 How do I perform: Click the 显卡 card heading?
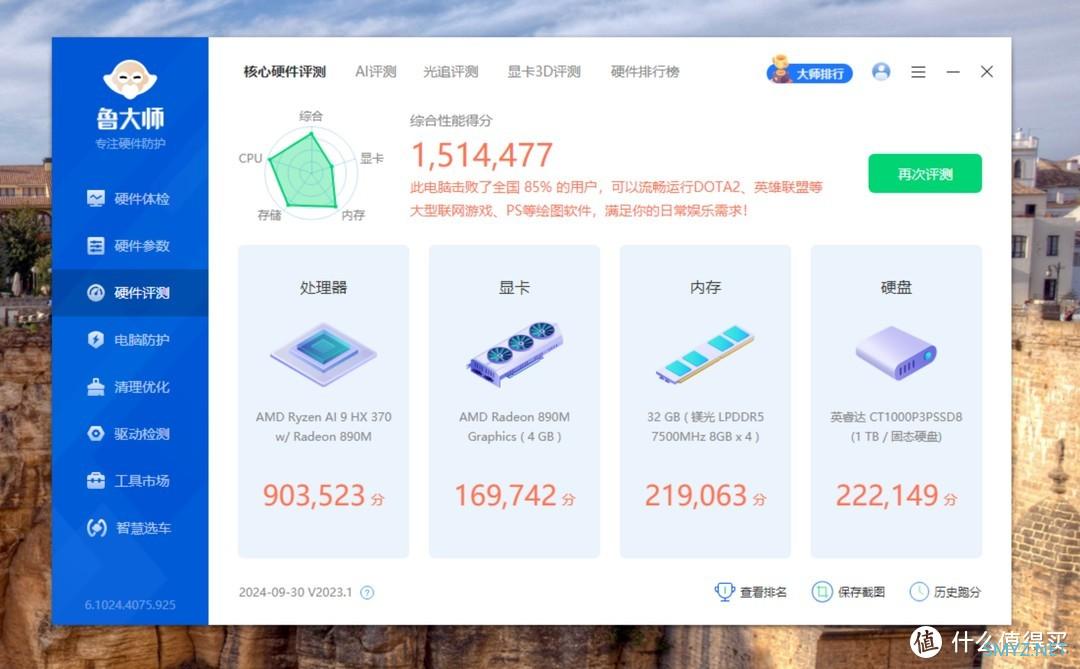pyautogui.click(x=515, y=287)
